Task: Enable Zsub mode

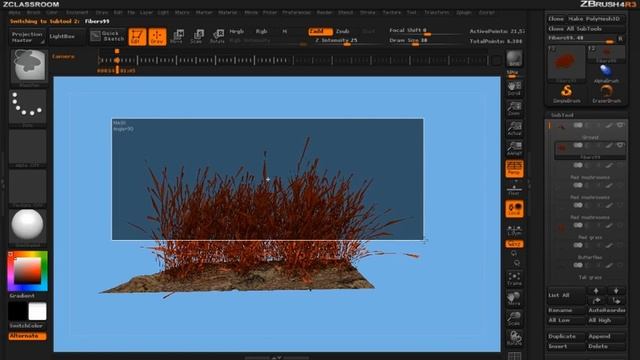Action: click(x=342, y=31)
